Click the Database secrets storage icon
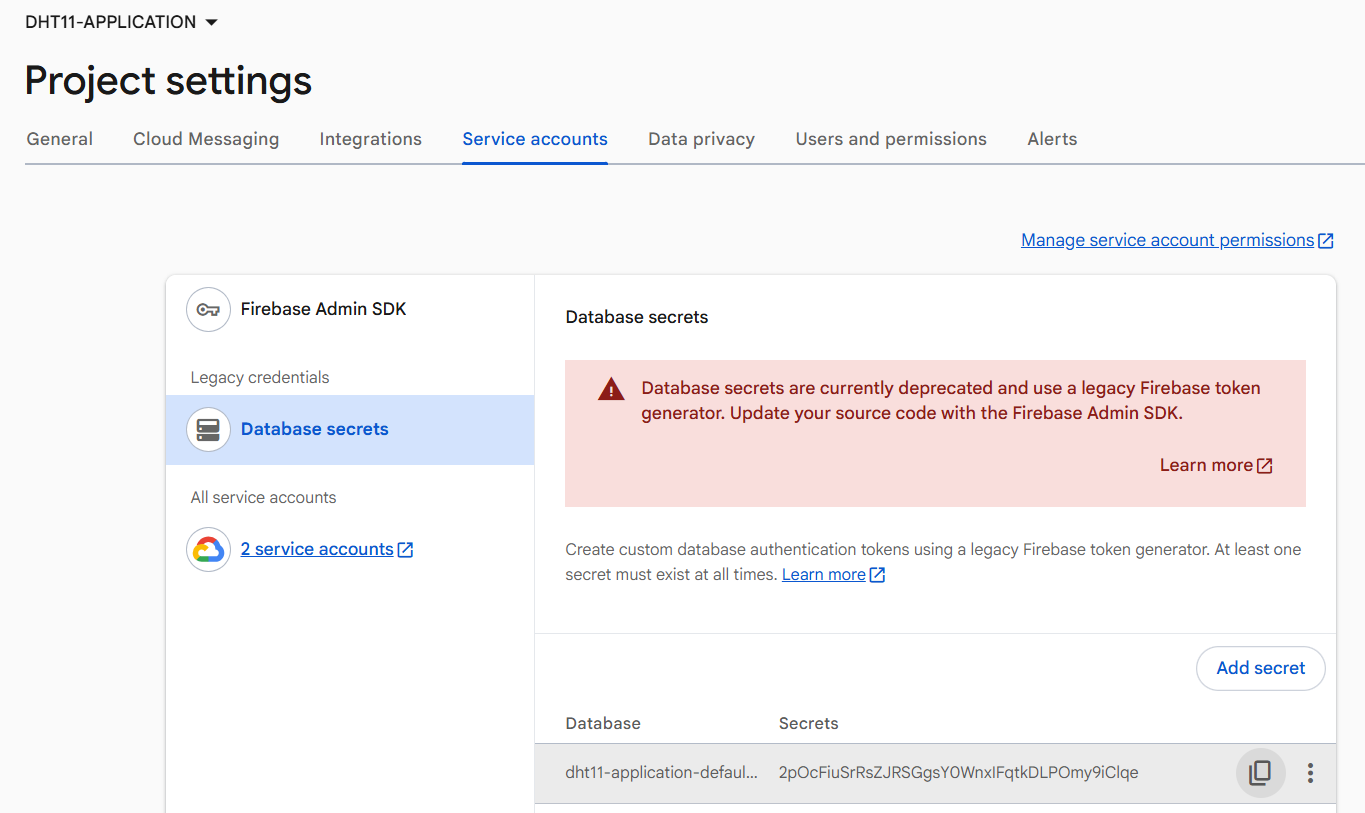This screenshot has width=1365, height=813. tap(208, 430)
